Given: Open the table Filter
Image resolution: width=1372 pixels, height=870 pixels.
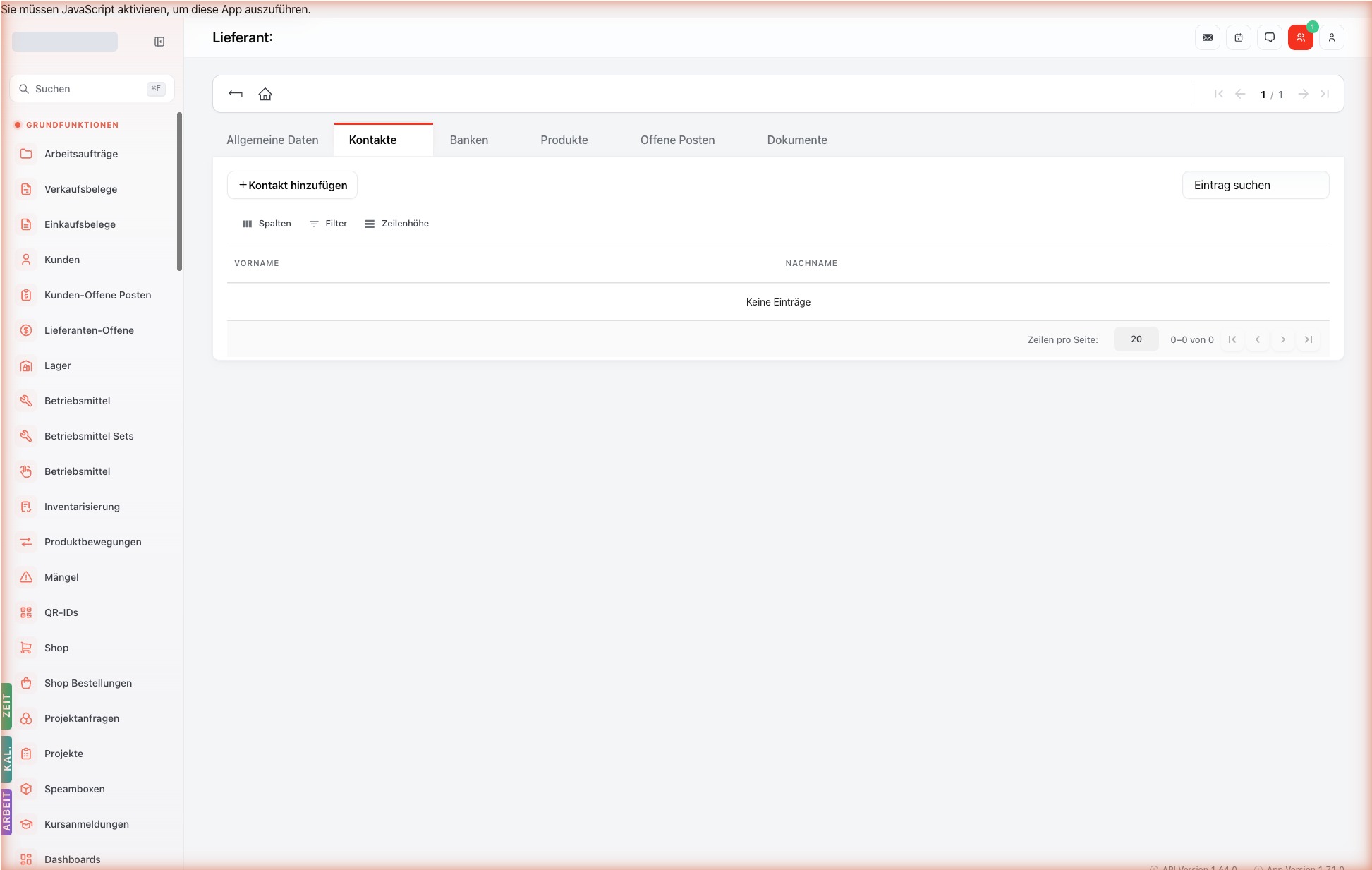Looking at the screenshot, I should coord(329,224).
